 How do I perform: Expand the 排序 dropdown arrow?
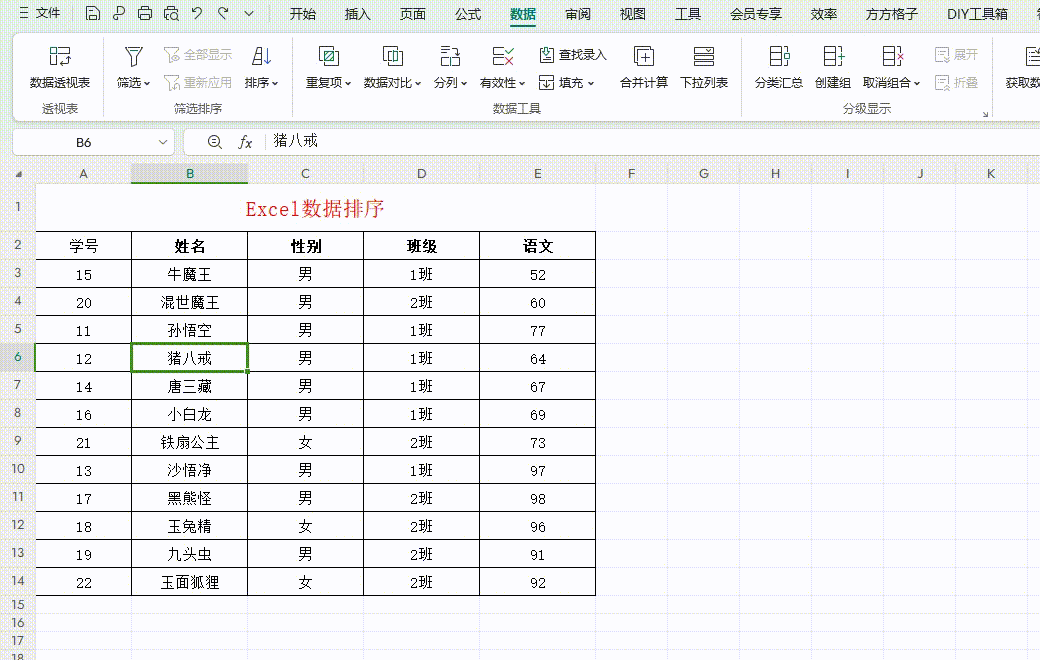click(275, 83)
